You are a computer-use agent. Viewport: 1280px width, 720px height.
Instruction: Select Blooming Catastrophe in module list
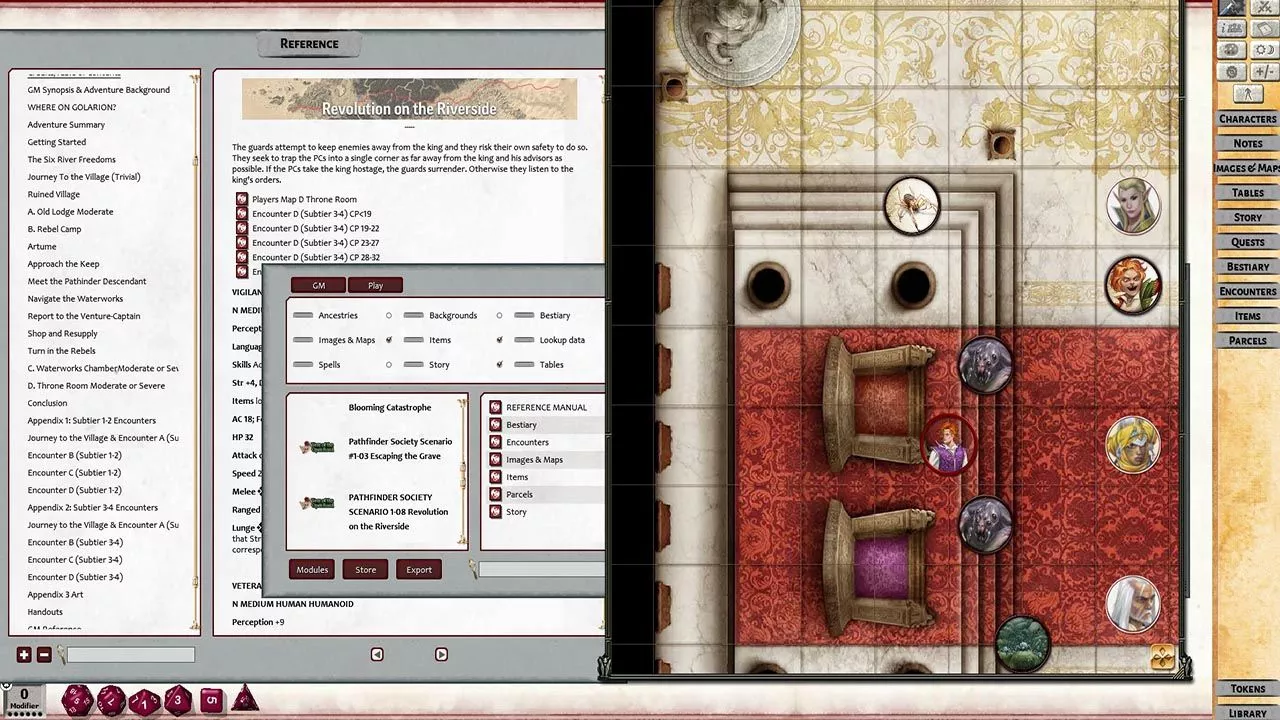[x=390, y=408]
